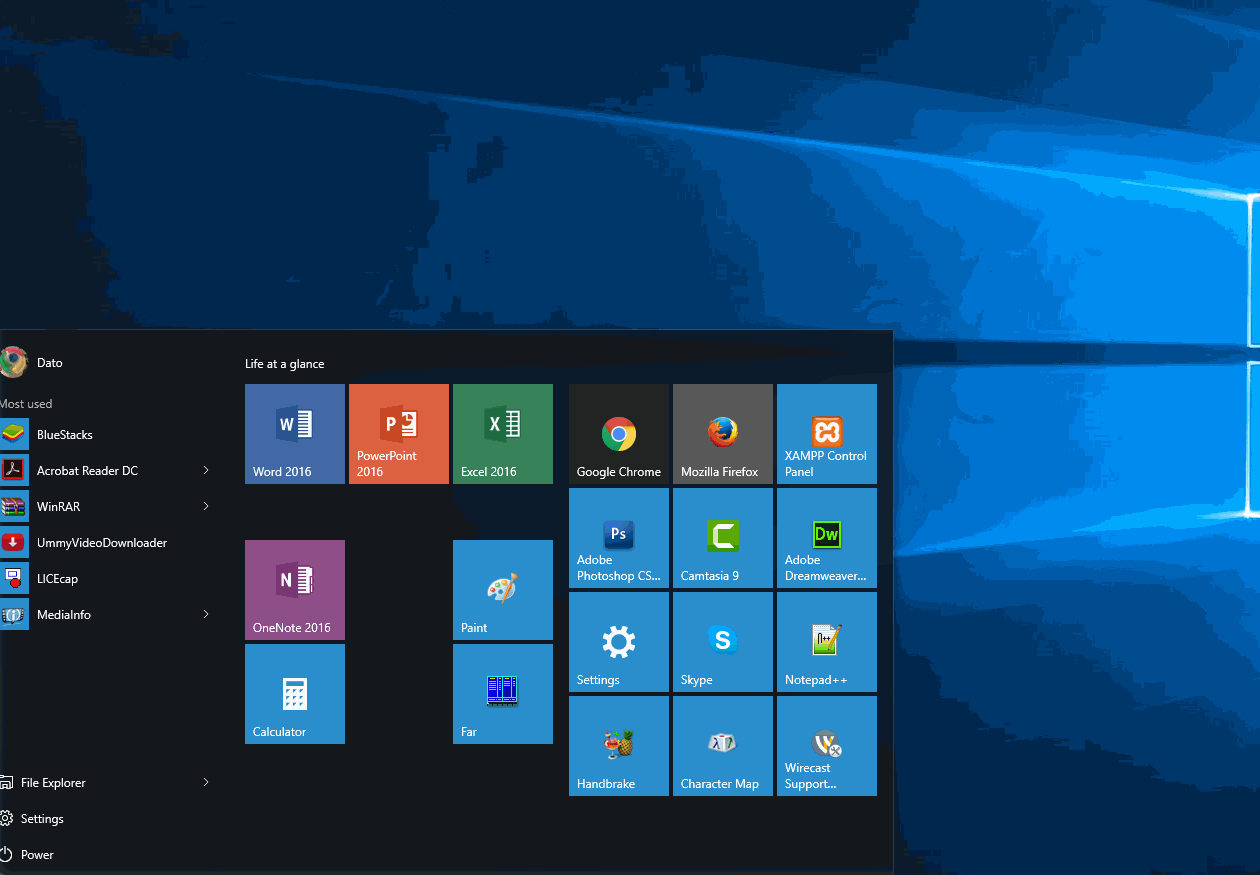Open the Power options

(110, 855)
